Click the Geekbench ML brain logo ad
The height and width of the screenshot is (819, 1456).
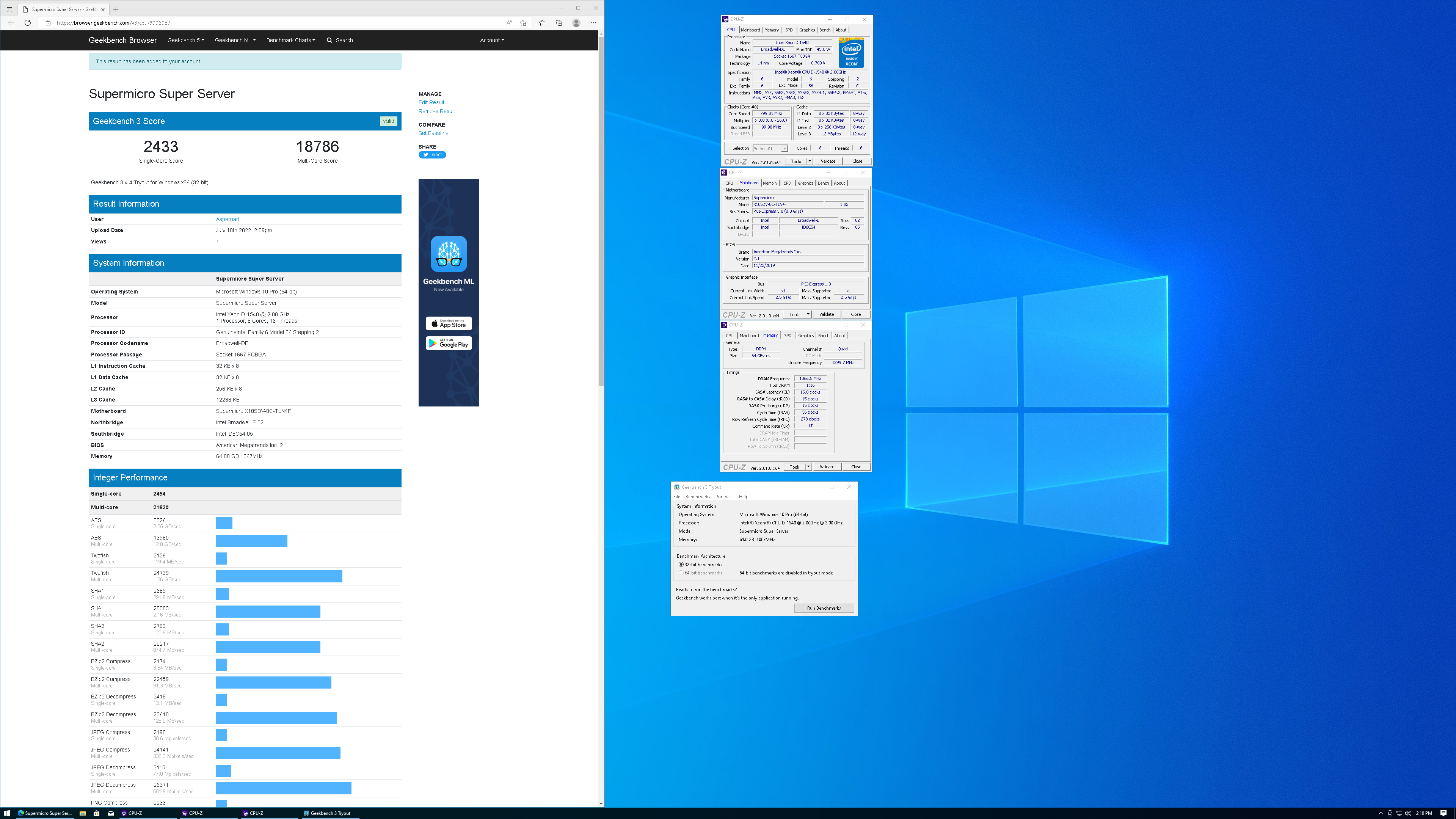click(449, 254)
